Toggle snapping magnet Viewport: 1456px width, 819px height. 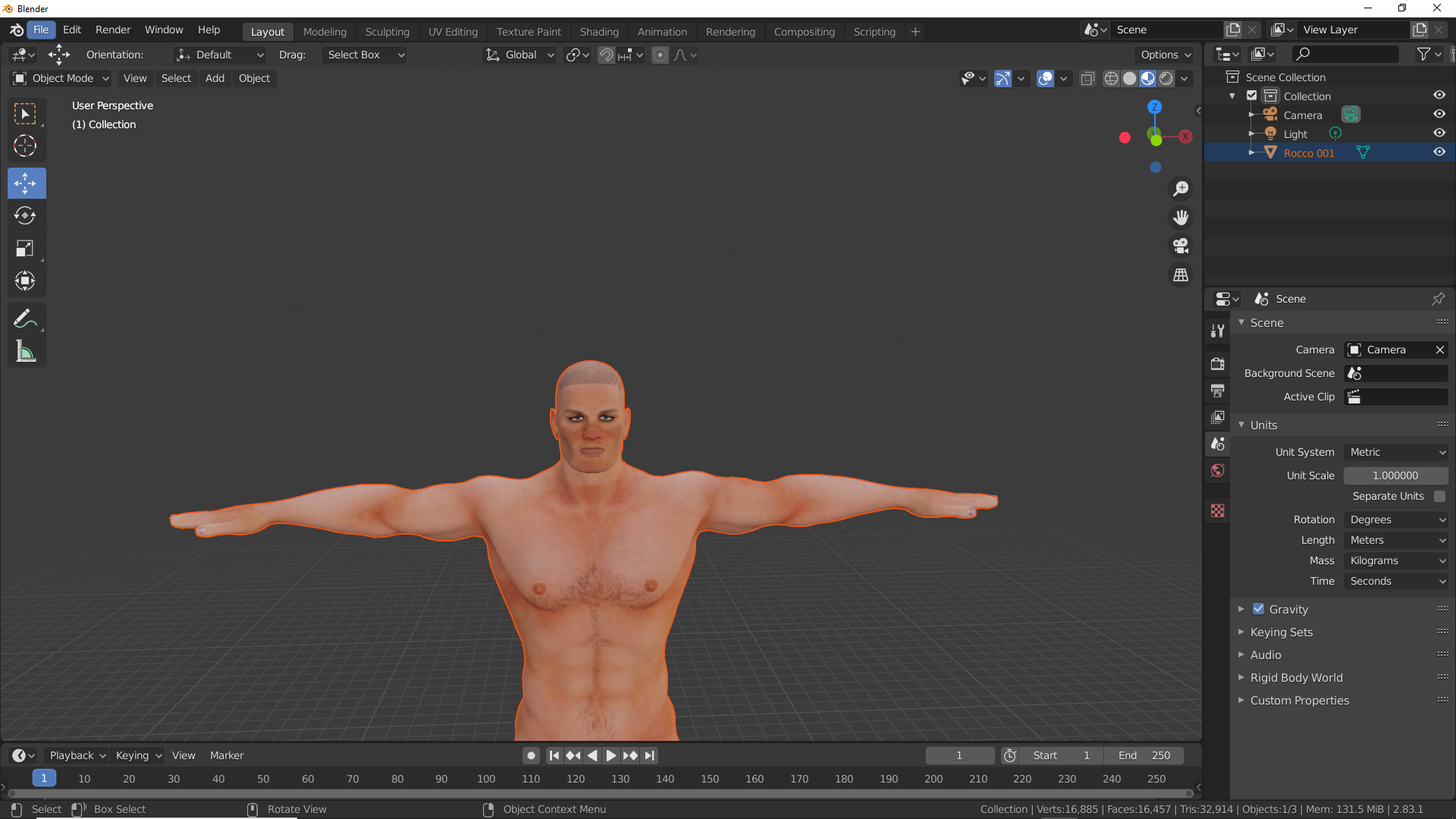606,55
